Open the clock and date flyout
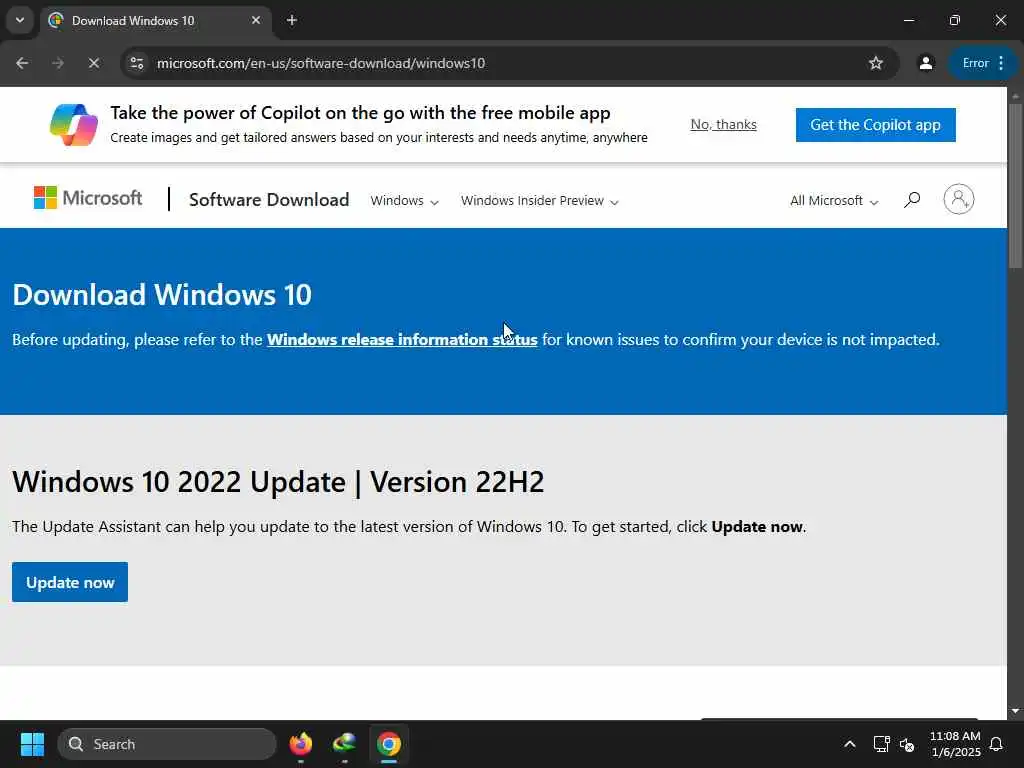The width and height of the screenshot is (1024, 768). (955, 744)
